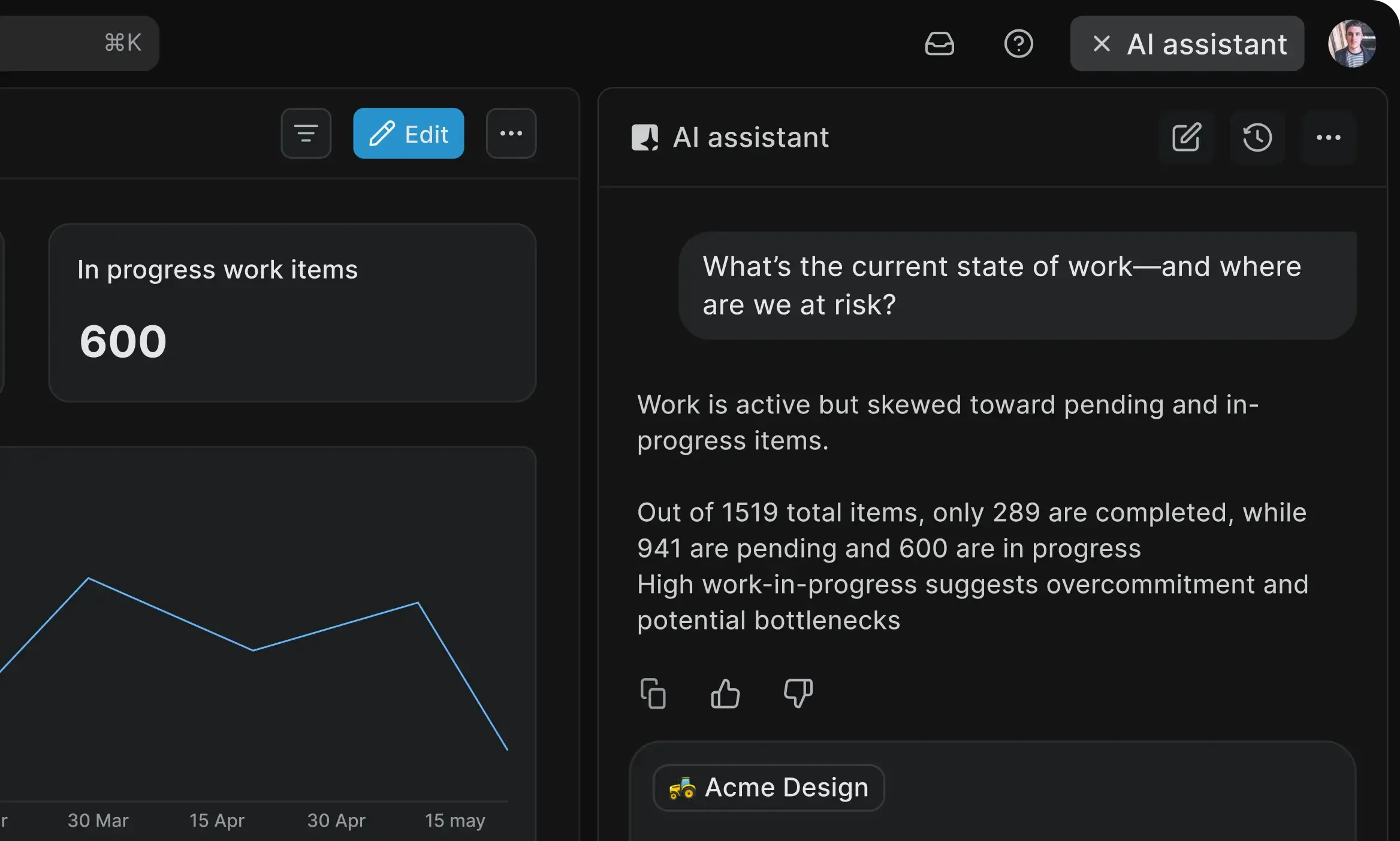Dismiss the AI assistant pill with the X

(1101, 44)
